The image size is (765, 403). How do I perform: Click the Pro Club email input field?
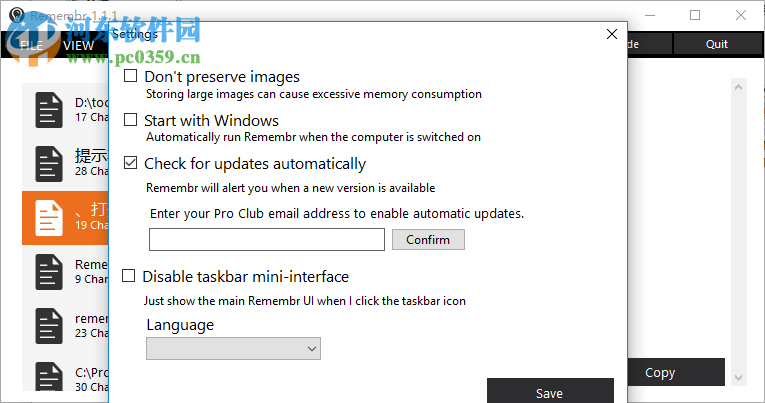pyautogui.click(x=267, y=239)
